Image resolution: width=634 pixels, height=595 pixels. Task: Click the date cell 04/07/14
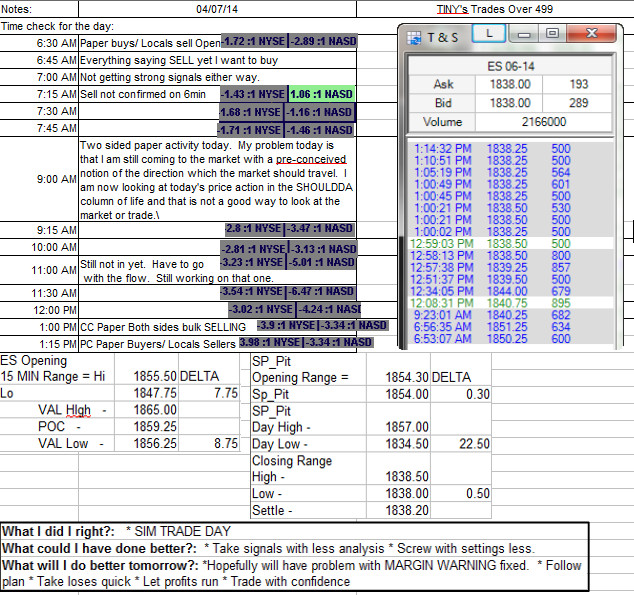click(217, 9)
